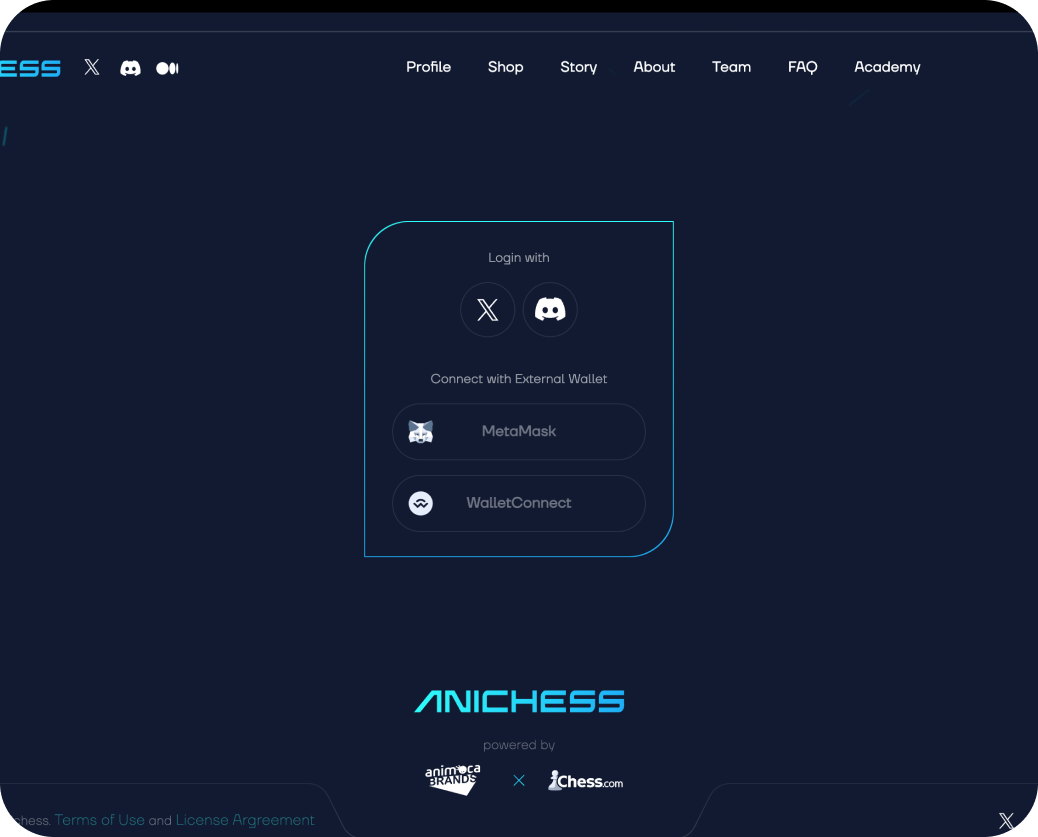Screen dimensions: 1038x837
Task: Click the Anichess logo in the header
Action: click(x=30, y=68)
